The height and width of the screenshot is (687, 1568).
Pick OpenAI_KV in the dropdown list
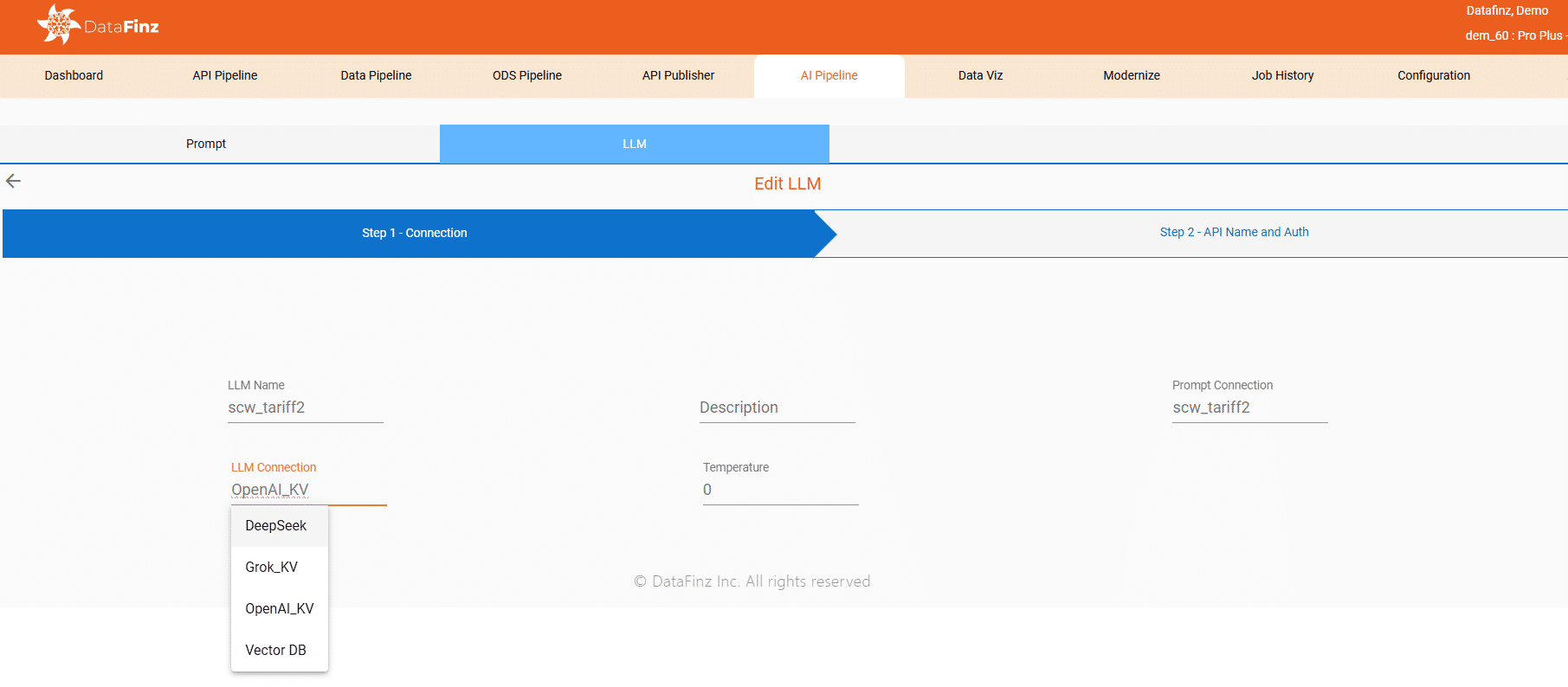(x=280, y=609)
